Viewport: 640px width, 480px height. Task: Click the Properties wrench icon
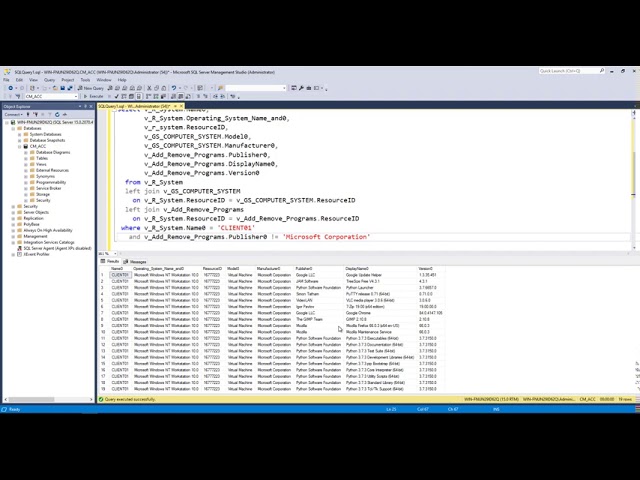pyautogui.click(x=301, y=88)
